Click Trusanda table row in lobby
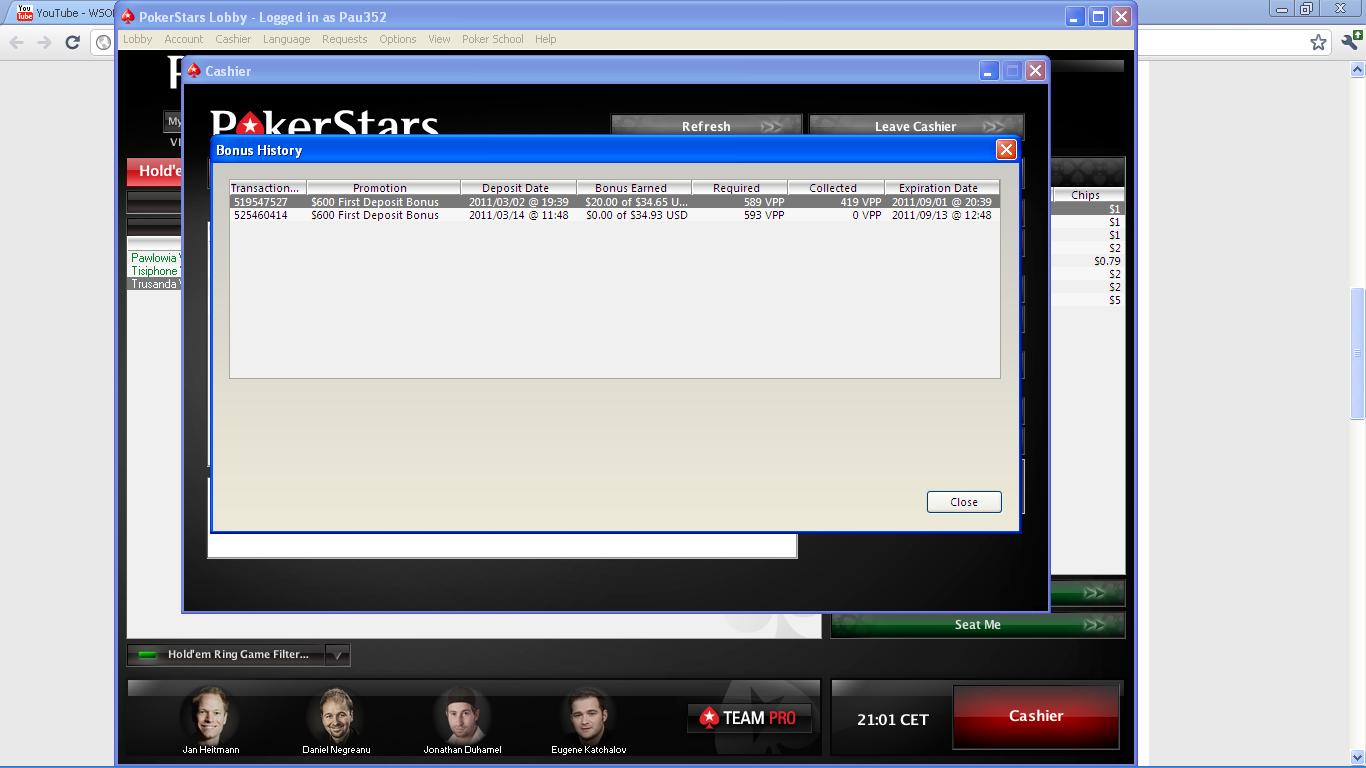Image resolution: width=1366 pixels, height=768 pixels. [x=154, y=284]
